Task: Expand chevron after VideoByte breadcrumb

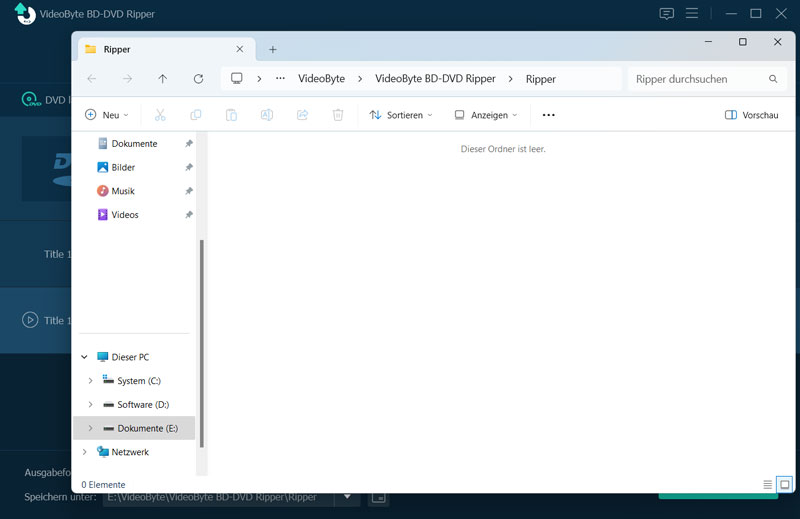Action: point(360,79)
